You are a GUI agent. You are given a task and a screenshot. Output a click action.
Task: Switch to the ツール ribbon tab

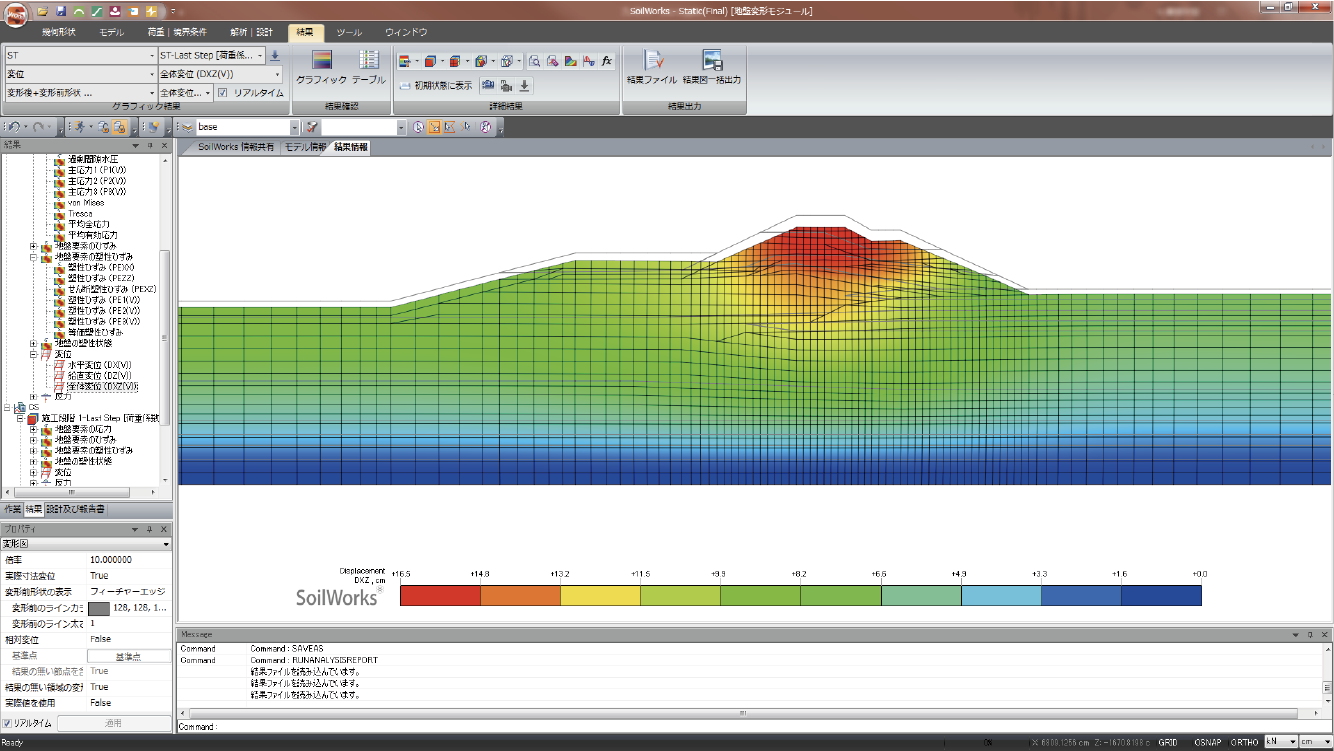(x=349, y=32)
